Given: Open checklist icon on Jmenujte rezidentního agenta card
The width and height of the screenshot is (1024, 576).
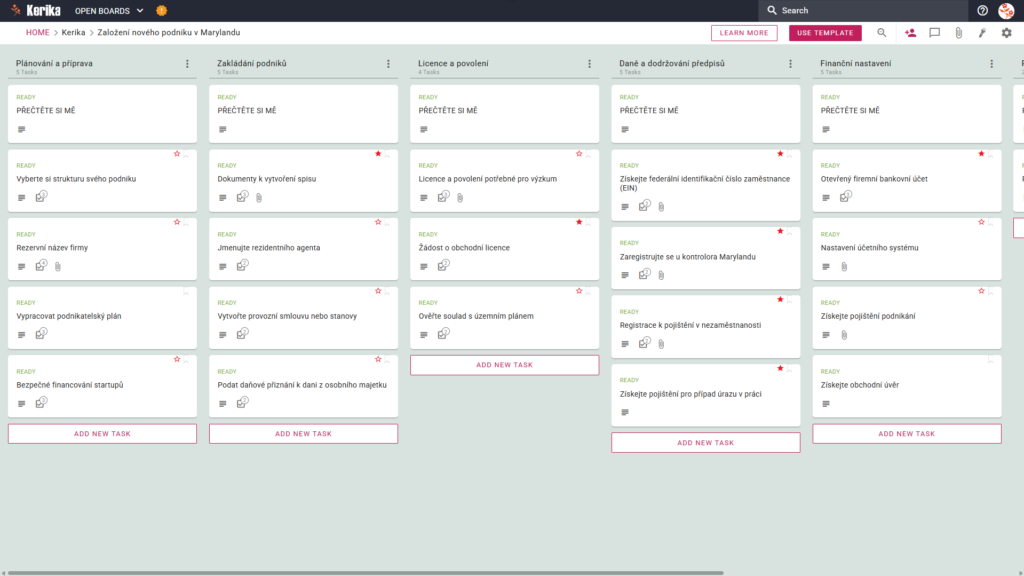Looking at the screenshot, I should coord(242,265).
